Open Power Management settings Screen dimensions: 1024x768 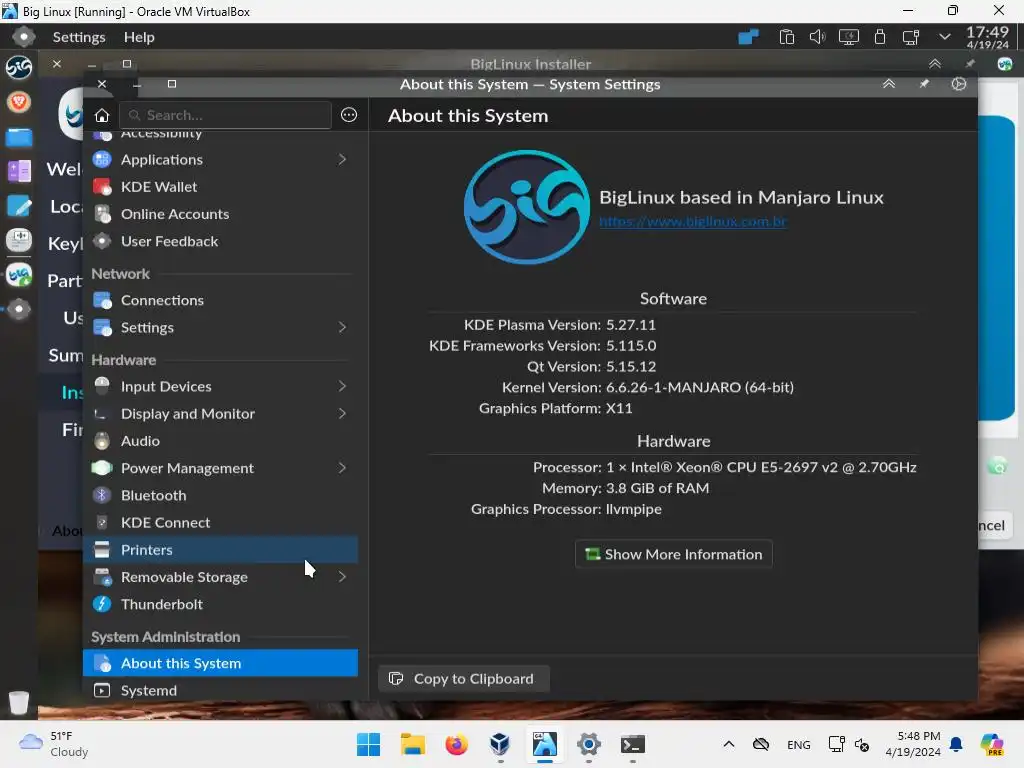[x=221, y=468]
